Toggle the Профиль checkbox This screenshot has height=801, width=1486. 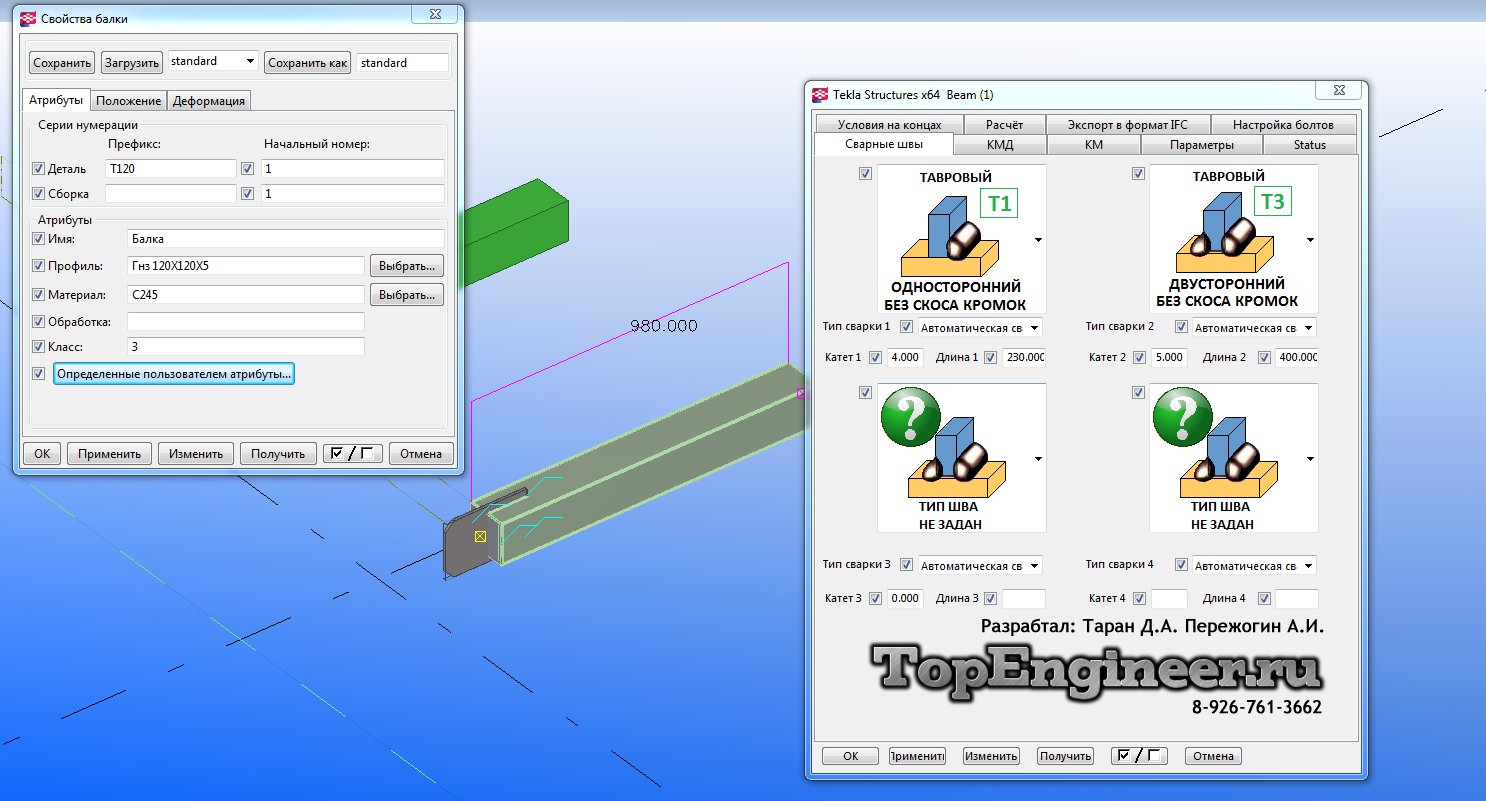point(39,266)
